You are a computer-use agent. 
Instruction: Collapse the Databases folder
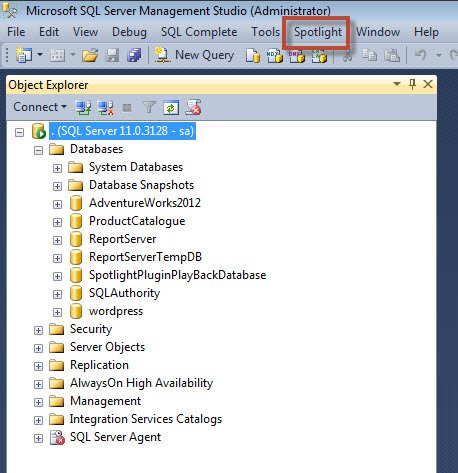pyautogui.click(x=38, y=150)
